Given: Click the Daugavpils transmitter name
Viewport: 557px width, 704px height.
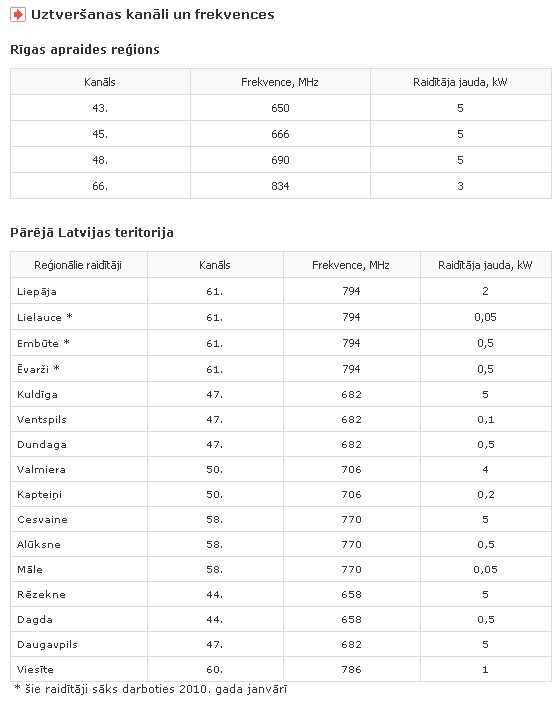Looking at the screenshot, I should point(47,645).
